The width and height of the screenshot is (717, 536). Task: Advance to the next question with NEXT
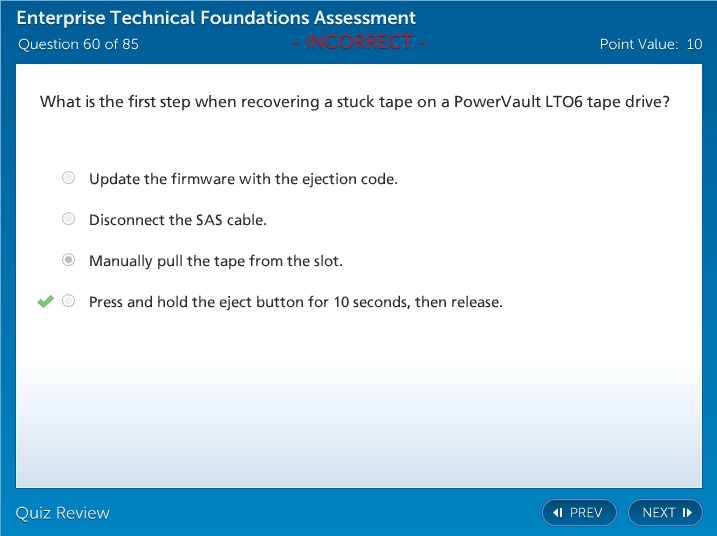pyautogui.click(x=665, y=513)
